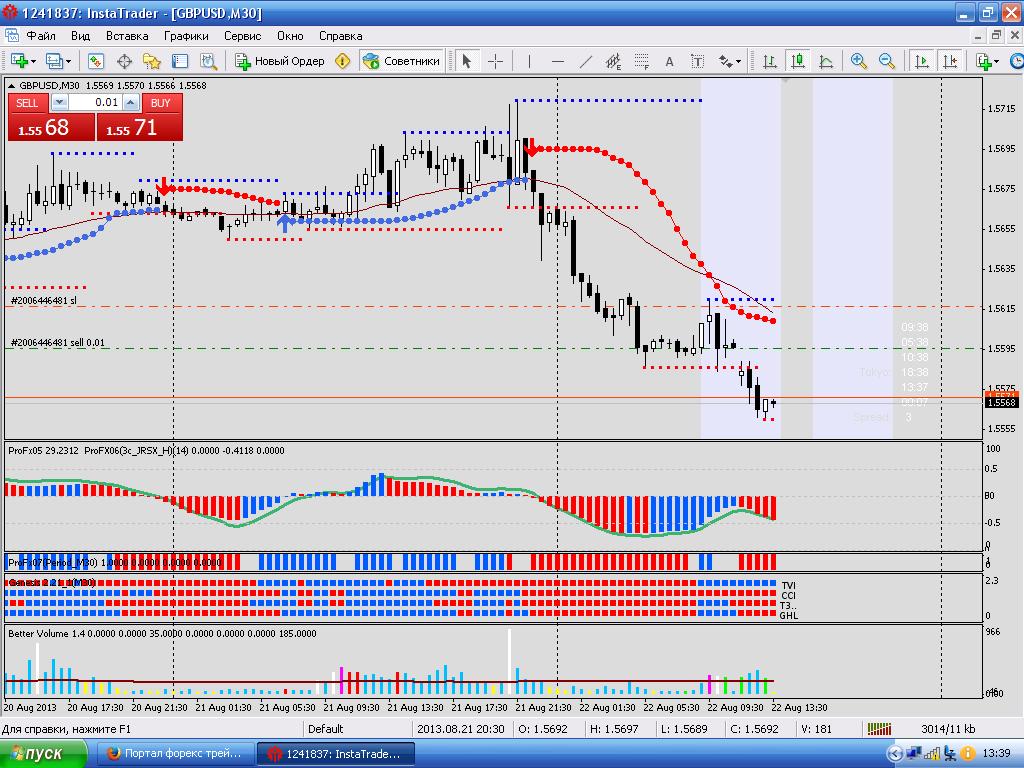Open the Файл menu
This screenshot has width=1024, height=768.
pos(40,36)
